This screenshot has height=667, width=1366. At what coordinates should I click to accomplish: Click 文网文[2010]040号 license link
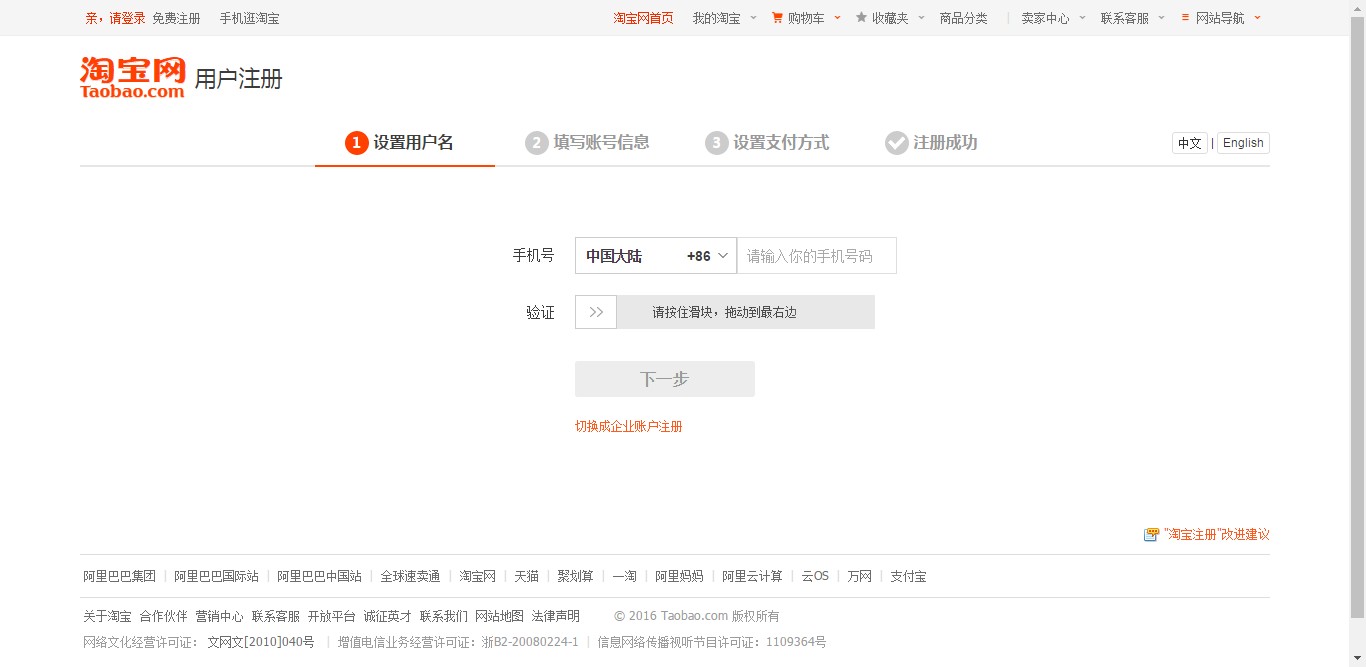(x=261, y=642)
